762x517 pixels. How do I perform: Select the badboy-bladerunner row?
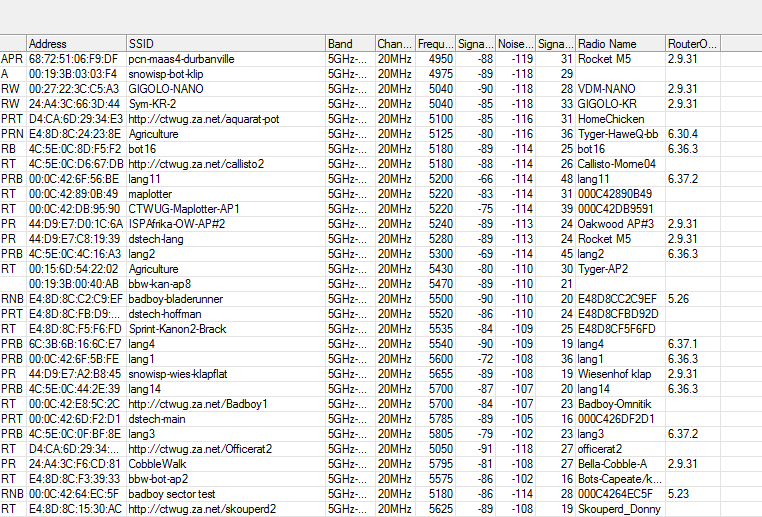(x=176, y=298)
